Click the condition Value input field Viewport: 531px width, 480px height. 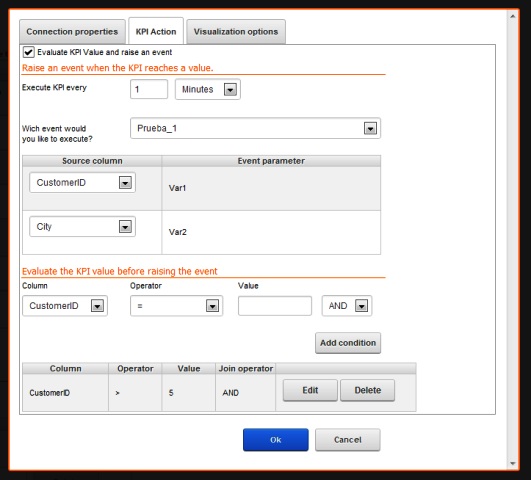[x=275, y=306]
